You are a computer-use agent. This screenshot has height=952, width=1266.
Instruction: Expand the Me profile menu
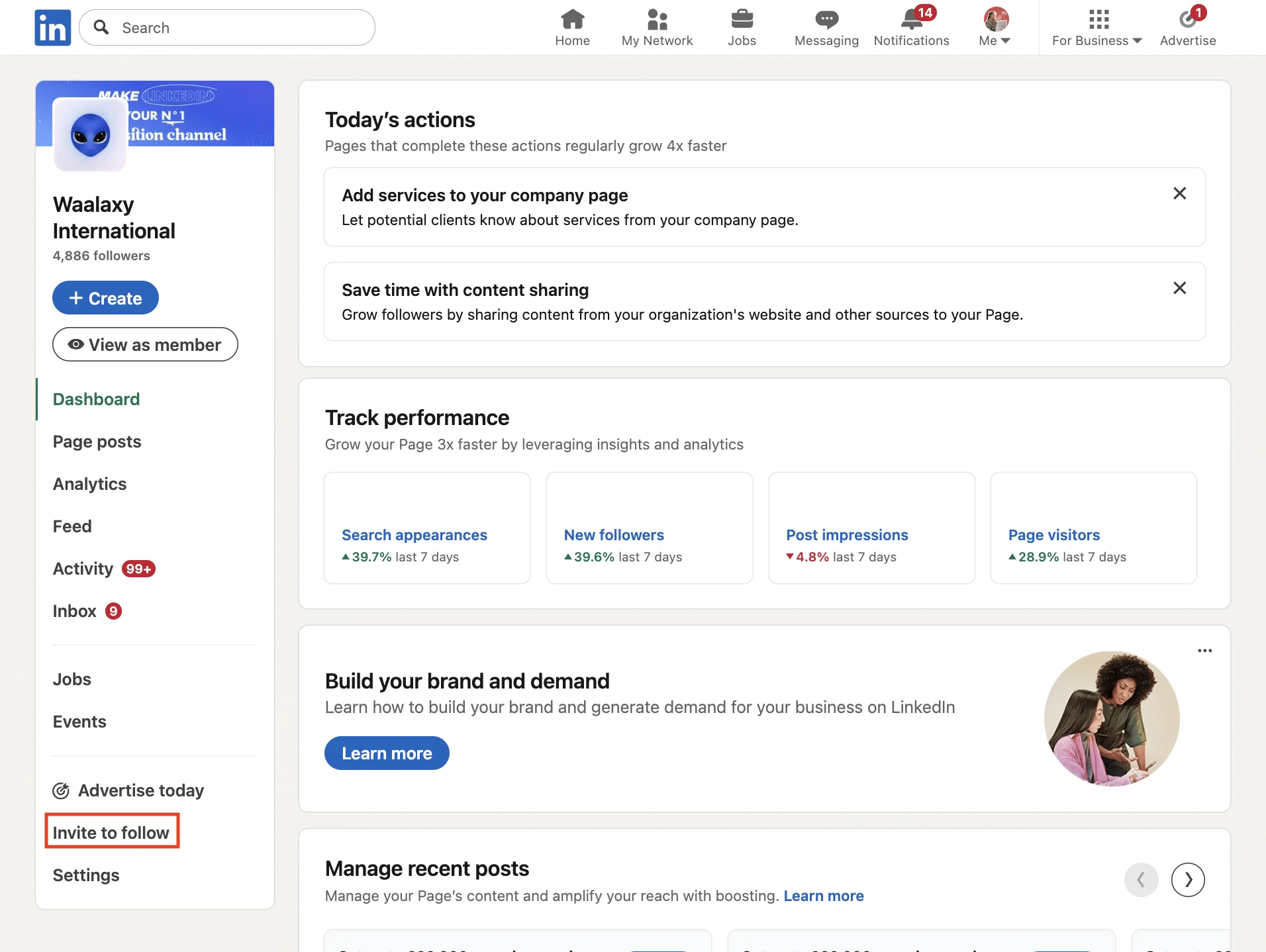995,28
